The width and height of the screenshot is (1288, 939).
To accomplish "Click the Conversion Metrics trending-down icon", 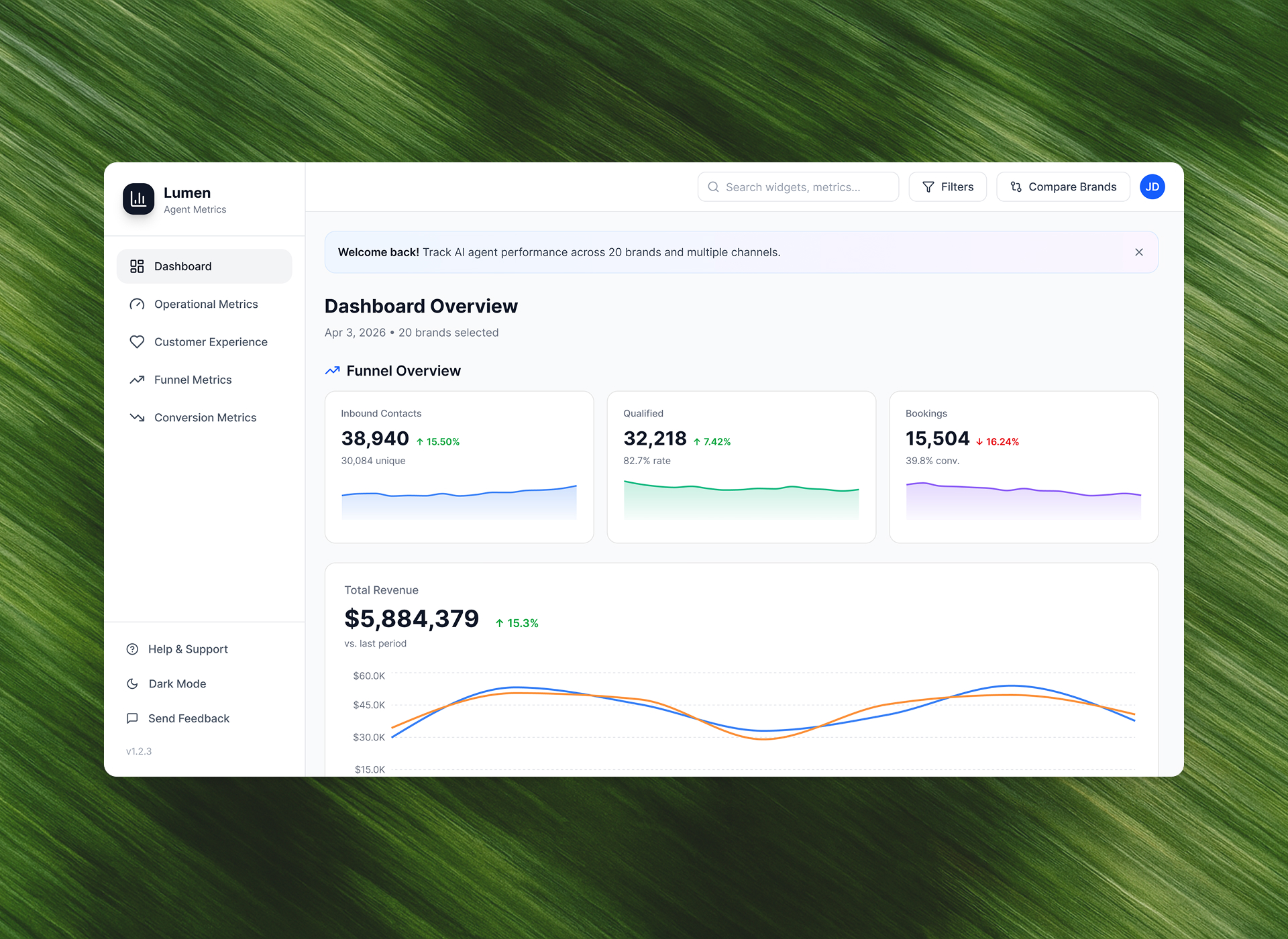I will click(x=137, y=417).
